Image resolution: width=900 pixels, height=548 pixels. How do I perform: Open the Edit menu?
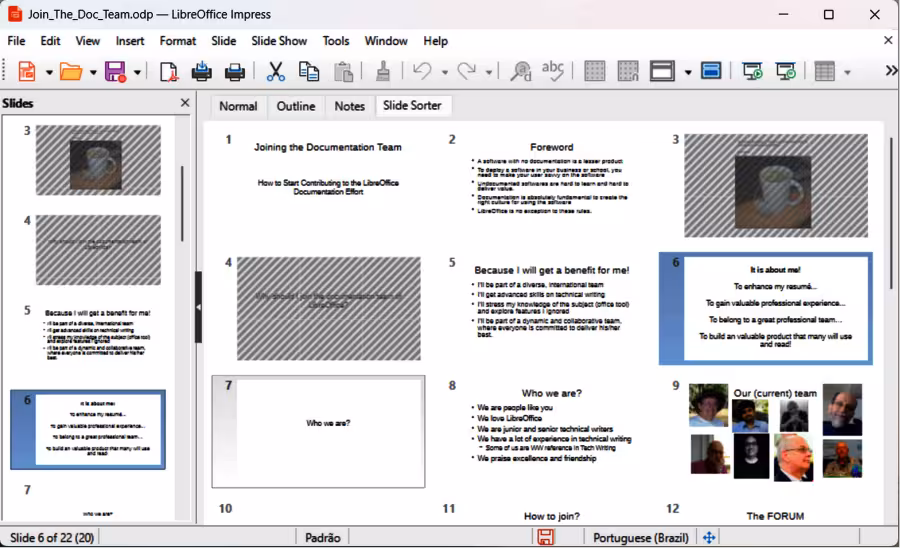(x=50, y=41)
